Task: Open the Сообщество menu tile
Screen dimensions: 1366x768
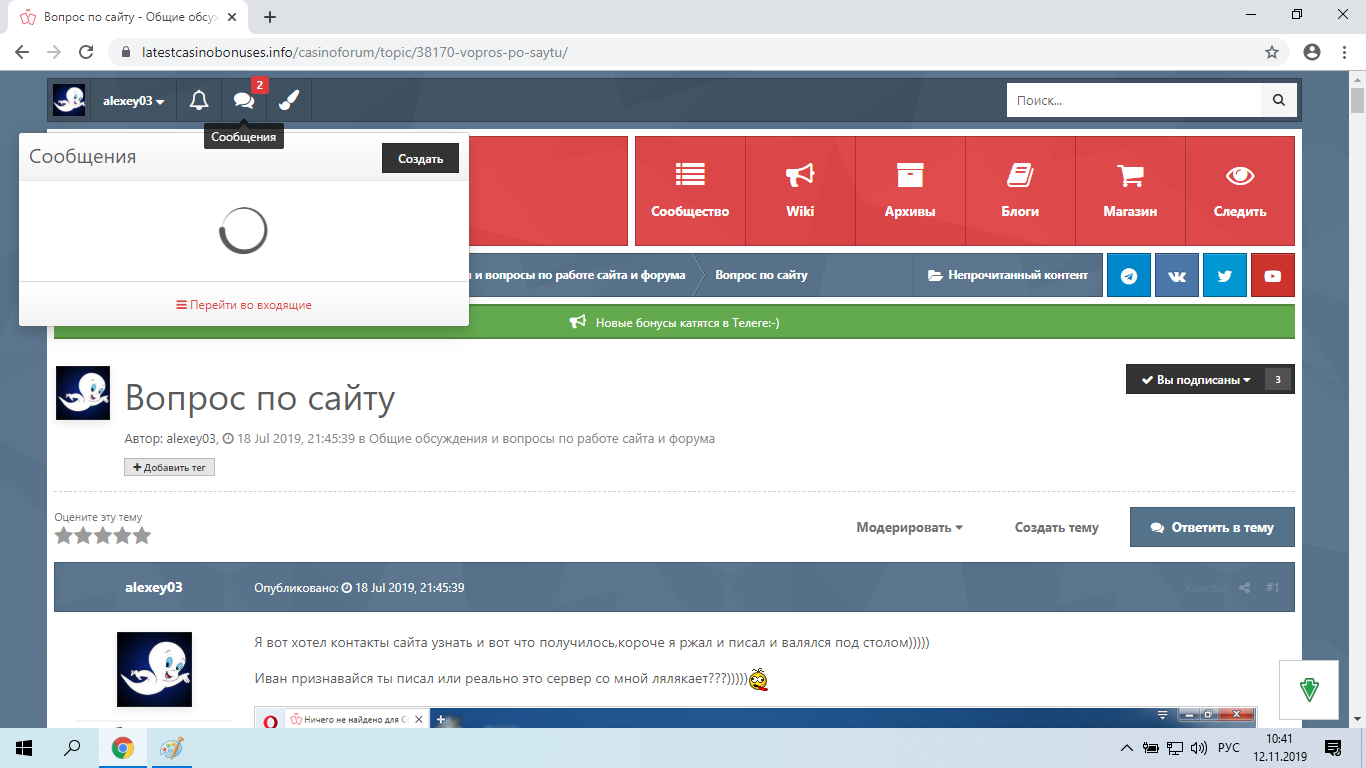Action: (690, 191)
